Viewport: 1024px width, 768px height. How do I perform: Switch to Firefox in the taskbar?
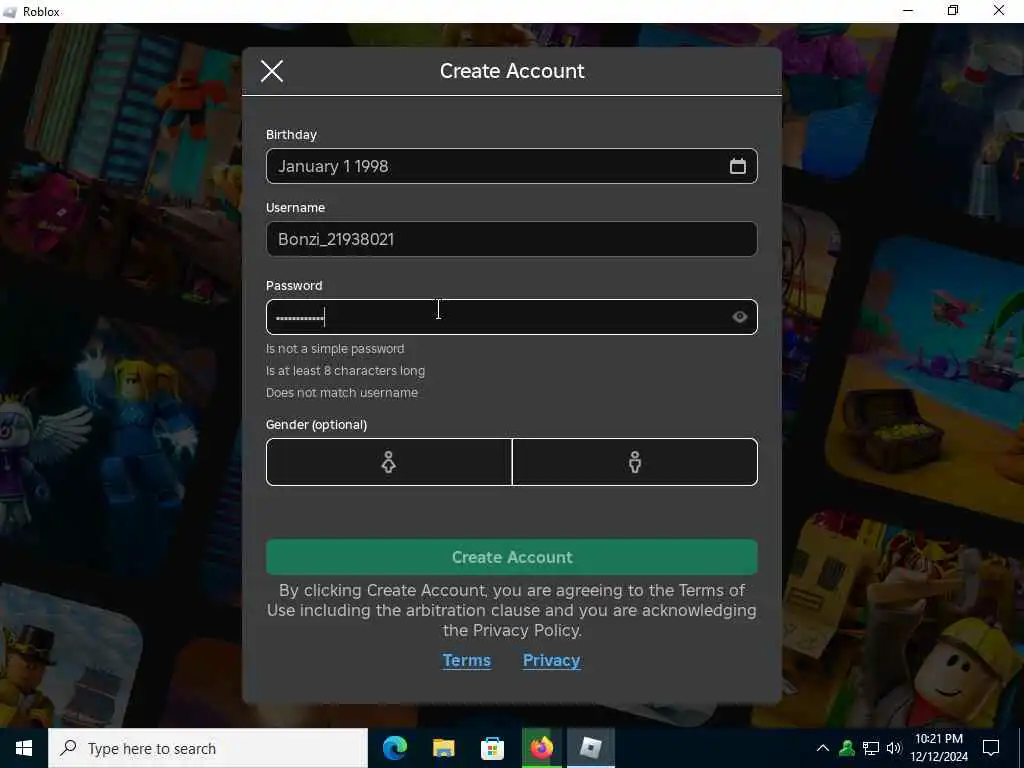(541, 748)
